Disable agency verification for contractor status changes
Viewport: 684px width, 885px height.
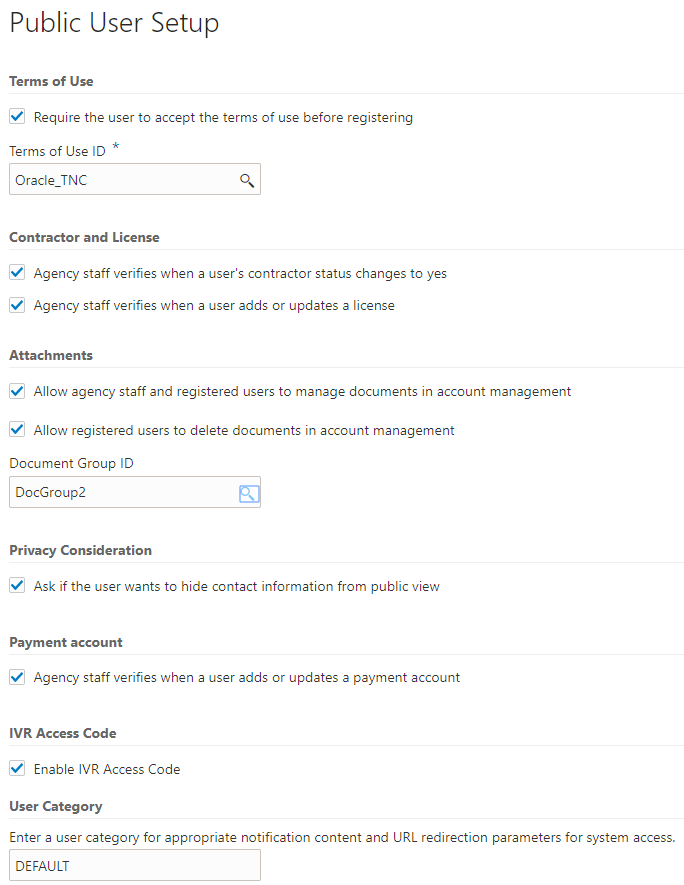click(x=17, y=272)
